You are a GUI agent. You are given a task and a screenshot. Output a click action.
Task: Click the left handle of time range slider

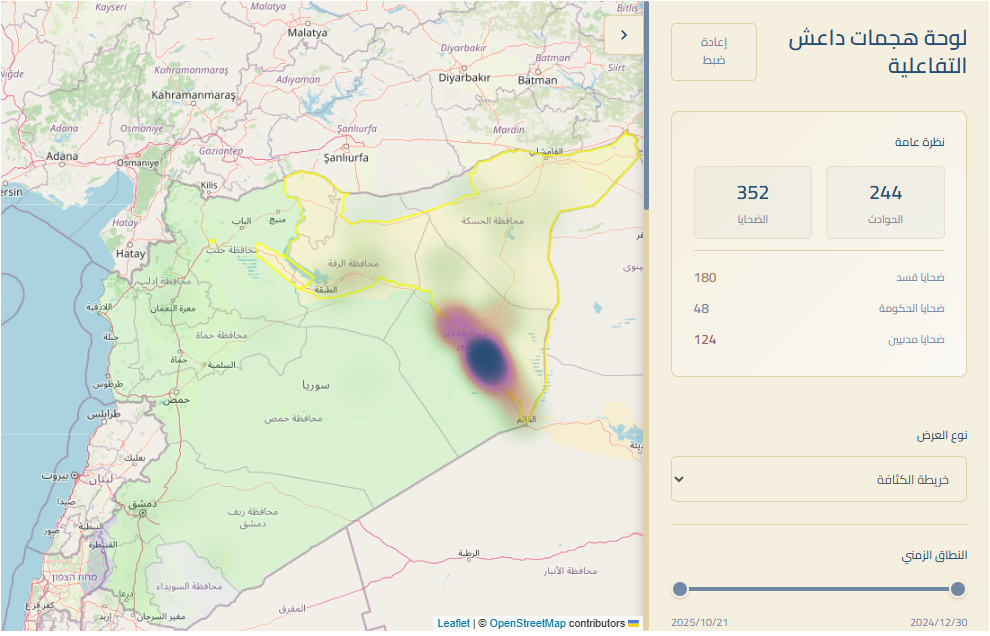pyautogui.click(x=680, y=589)
